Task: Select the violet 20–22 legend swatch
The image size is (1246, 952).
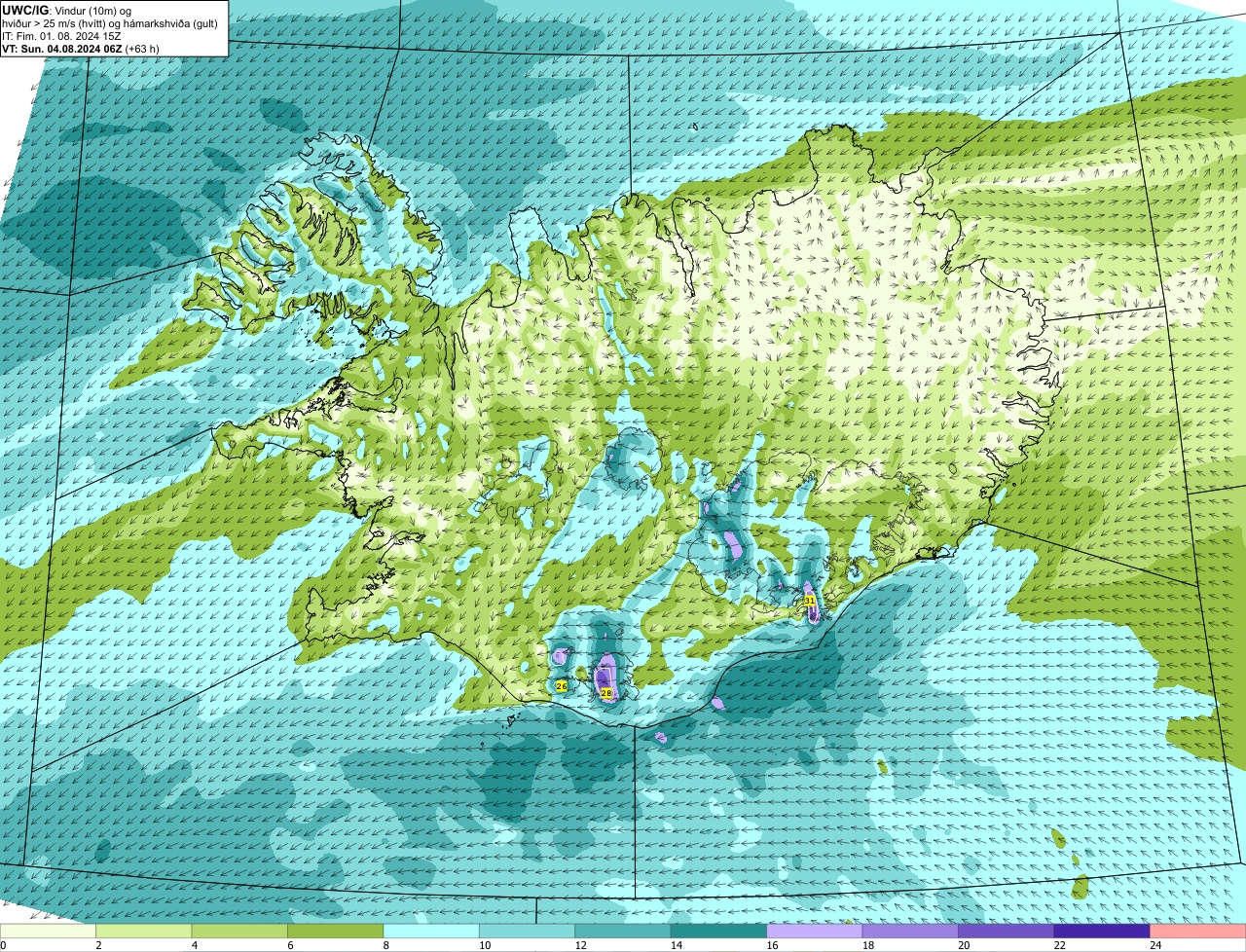Action: click(1007, 931)
